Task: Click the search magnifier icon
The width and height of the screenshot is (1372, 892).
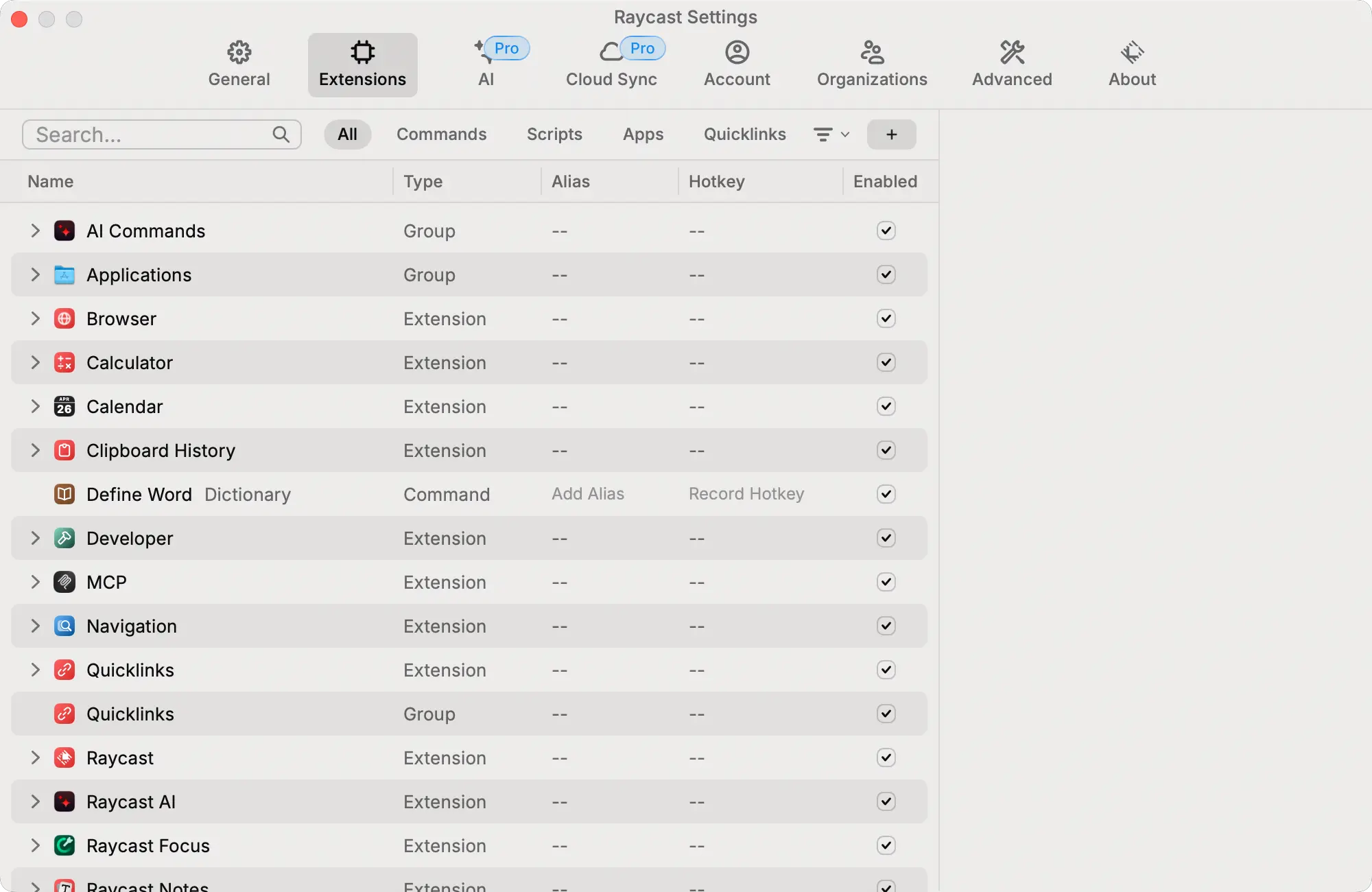Action: 281,134
